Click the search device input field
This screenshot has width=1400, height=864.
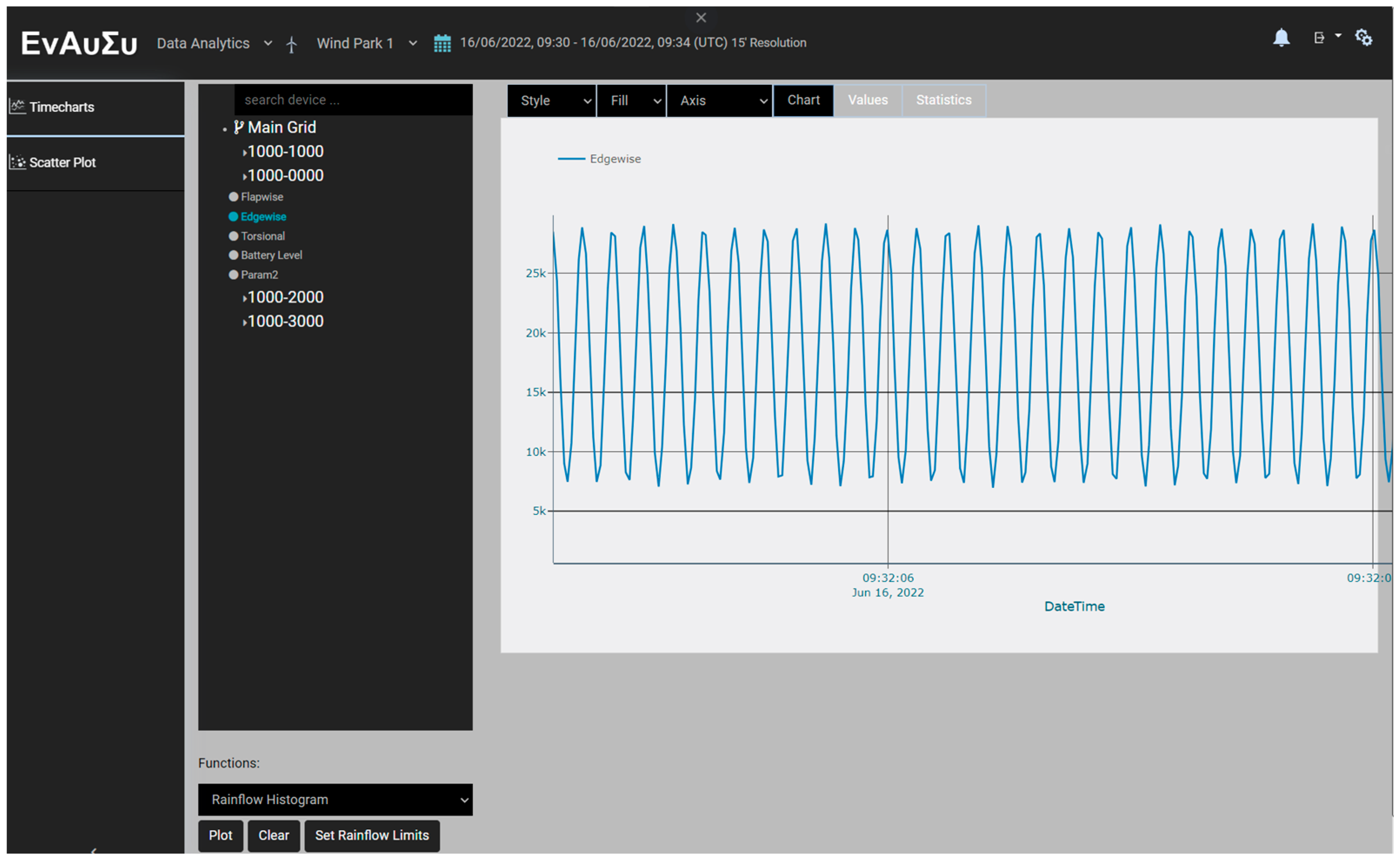(353, 100)
